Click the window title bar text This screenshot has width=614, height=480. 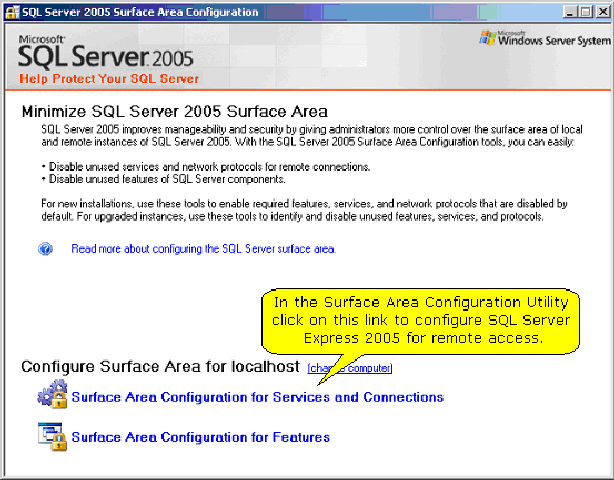pos(140,12)
